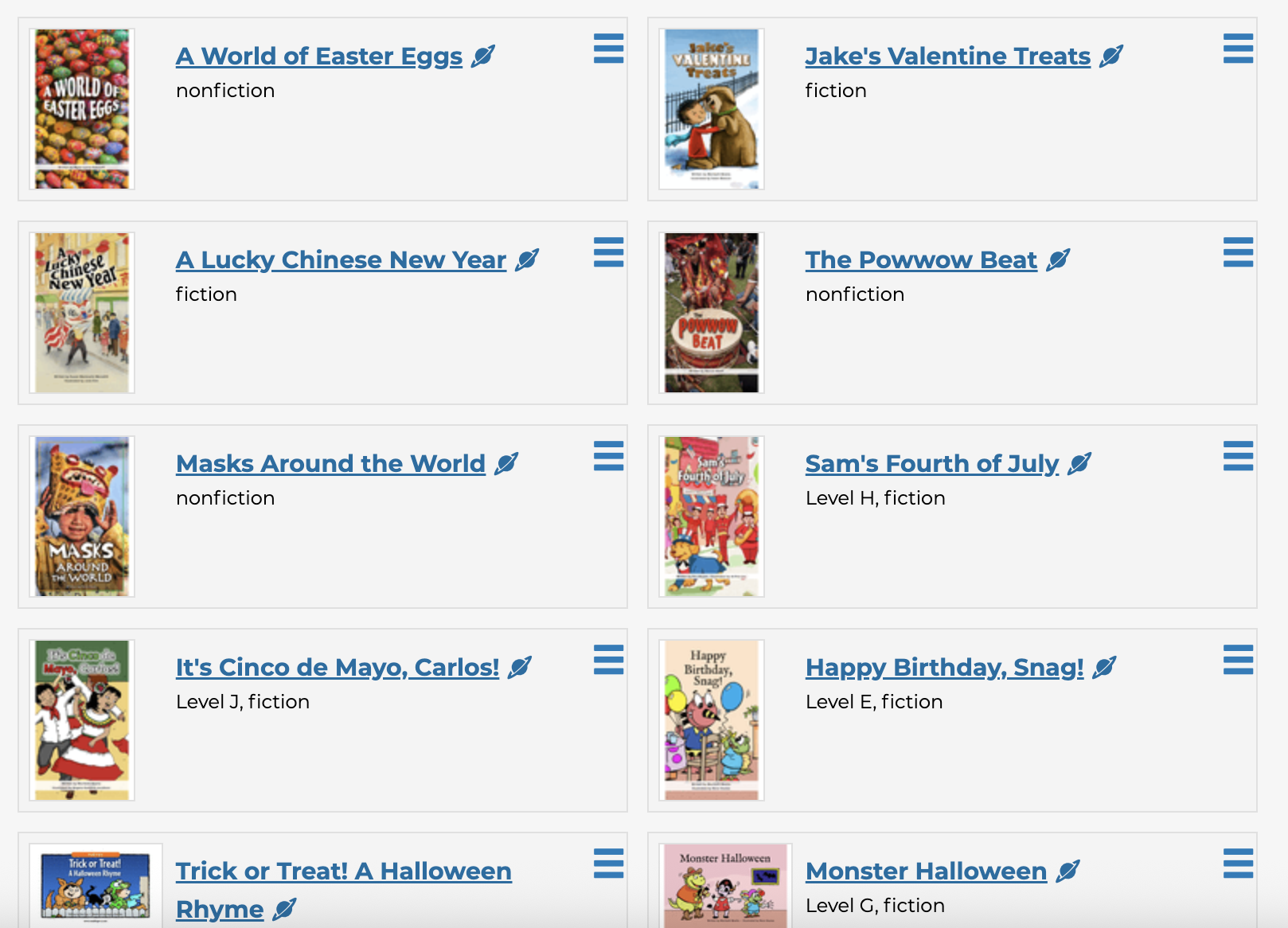The image size is (1288, 928).
Task: Click planet icon beside Sam's Fourth of July
Action: click(x=1079, y=464)
